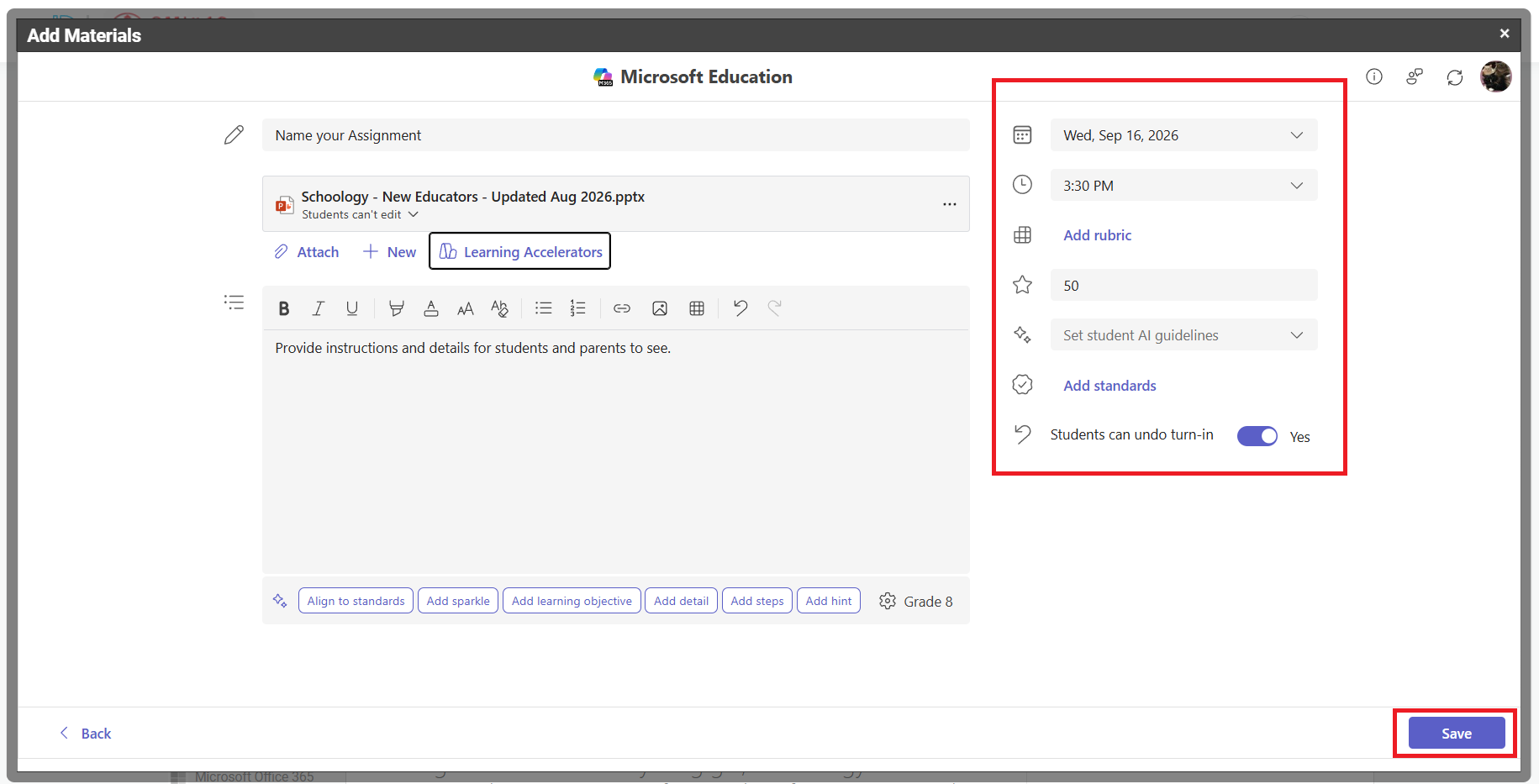Click Add standards link
1539x784 pixels.
pyautogui.click(x=1110, y=386)
